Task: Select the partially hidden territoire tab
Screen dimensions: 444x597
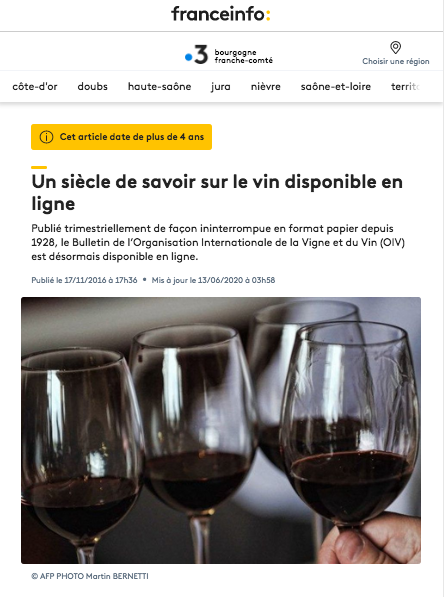Action: click(405, 86)
